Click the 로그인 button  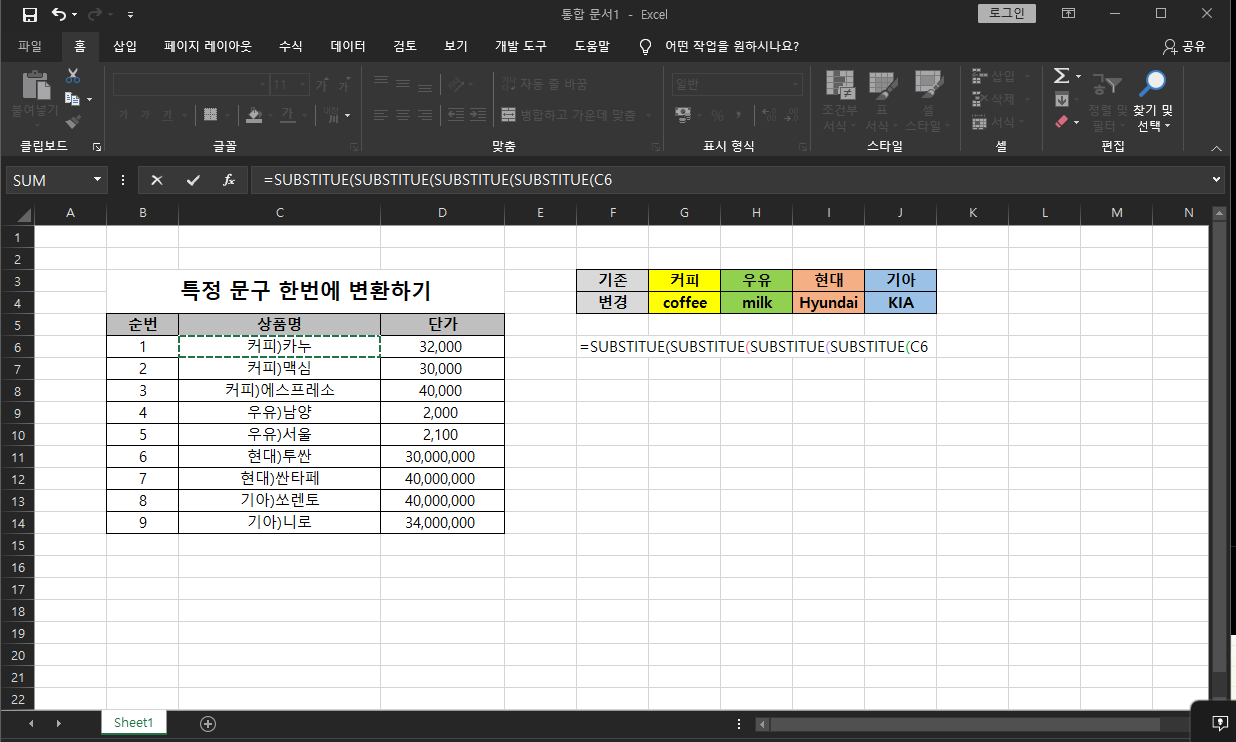click(x=1006, y=14)
